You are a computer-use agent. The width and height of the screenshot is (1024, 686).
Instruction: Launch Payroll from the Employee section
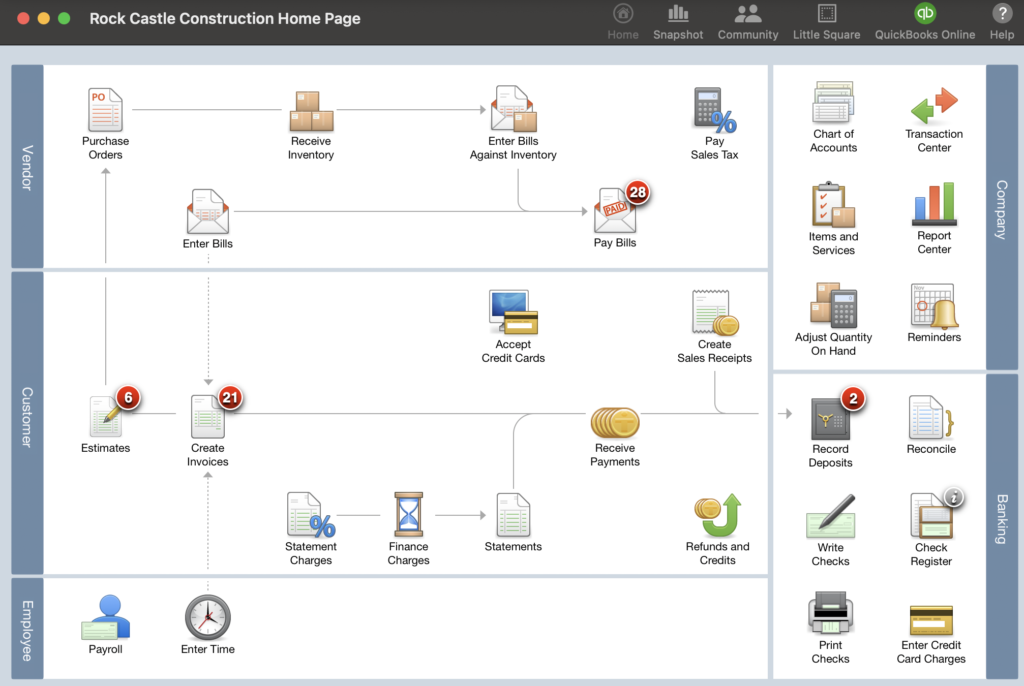[x=105, y=617]
